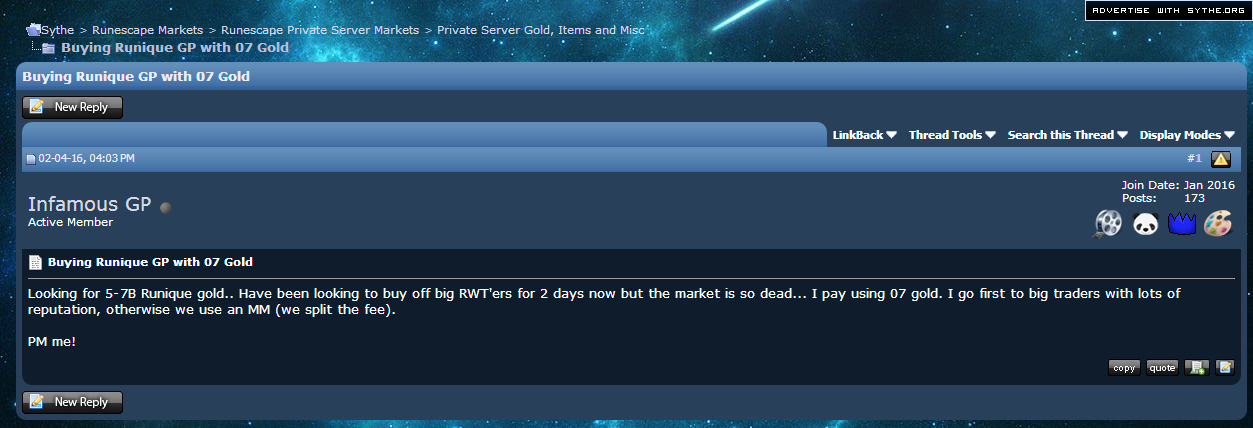Click the user offline status indicator dot
This screenshot has width=1253, height=428.
coord(165,208)
